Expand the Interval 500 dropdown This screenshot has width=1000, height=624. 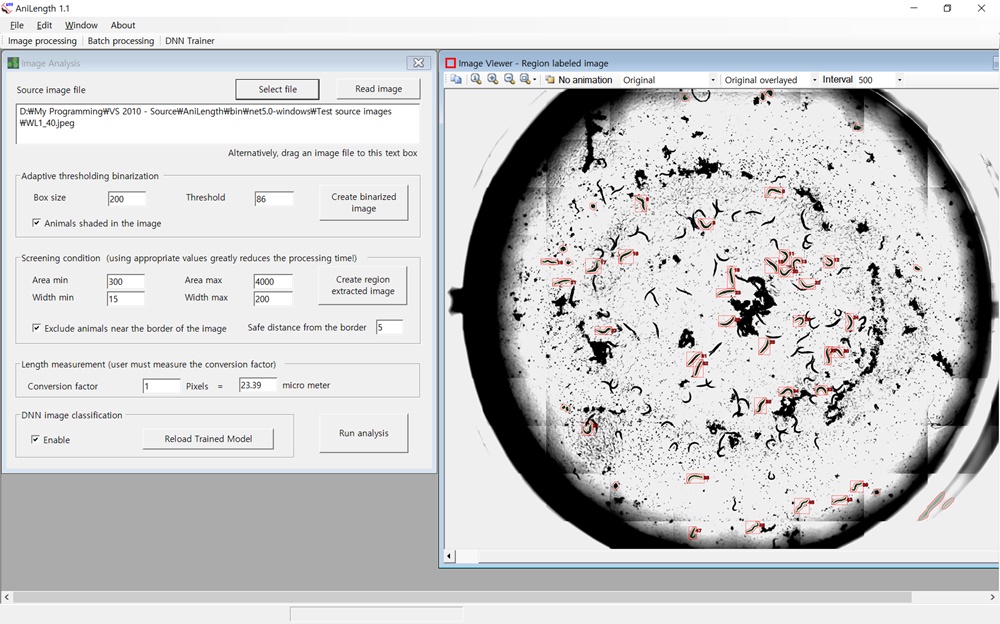[899, 80]
